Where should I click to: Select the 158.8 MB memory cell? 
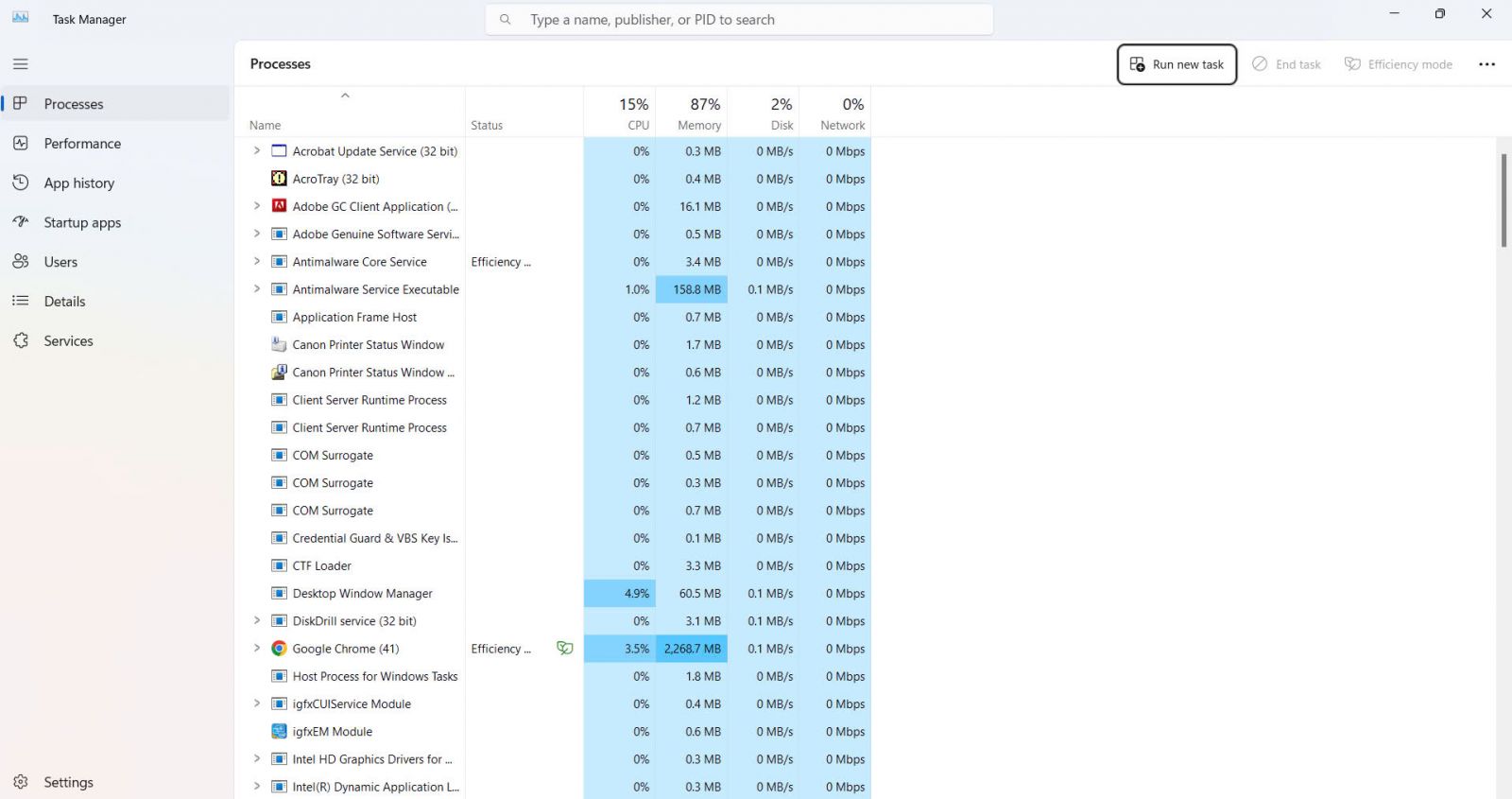[x=692, y=289]
